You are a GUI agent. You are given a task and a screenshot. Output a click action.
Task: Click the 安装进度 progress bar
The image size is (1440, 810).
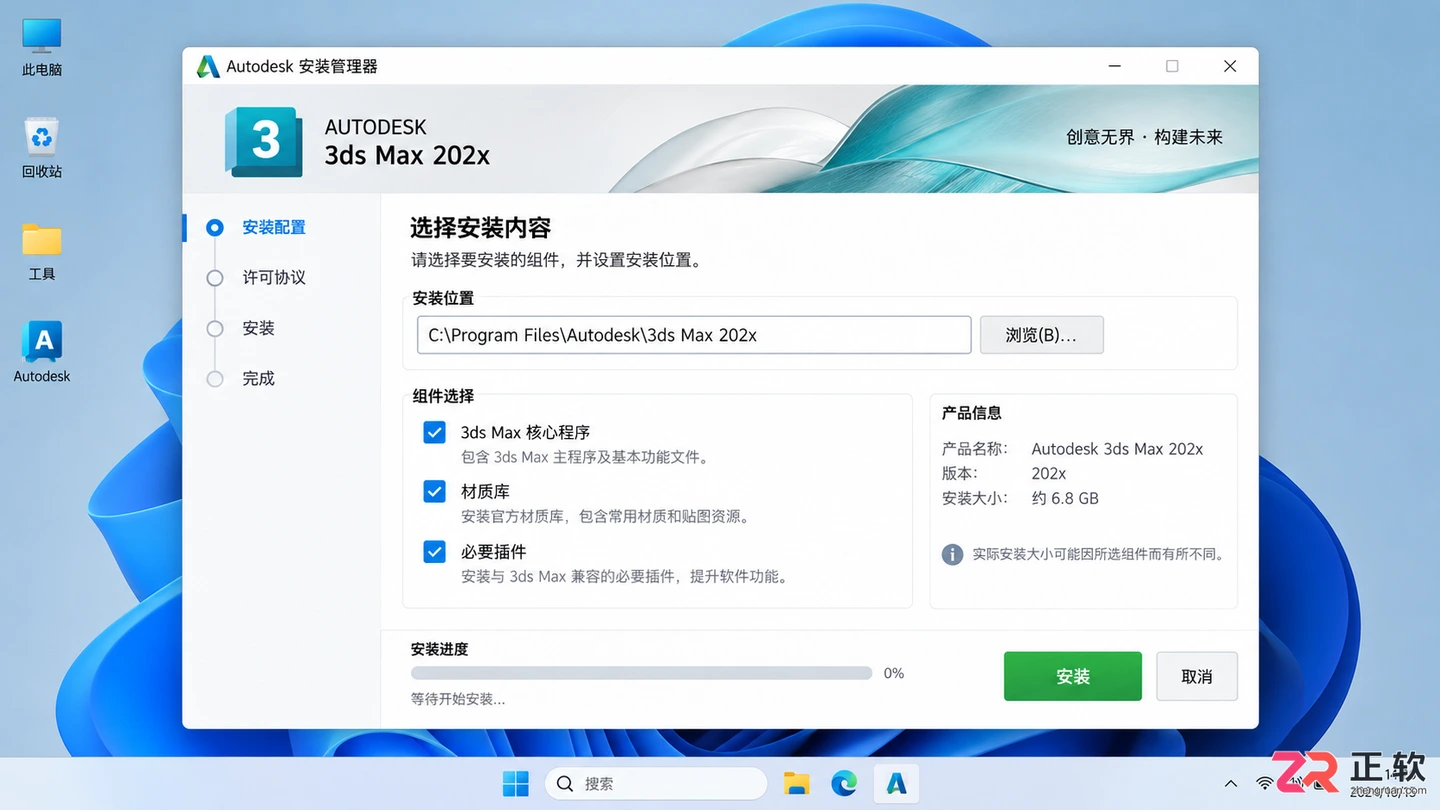(641, 674)
